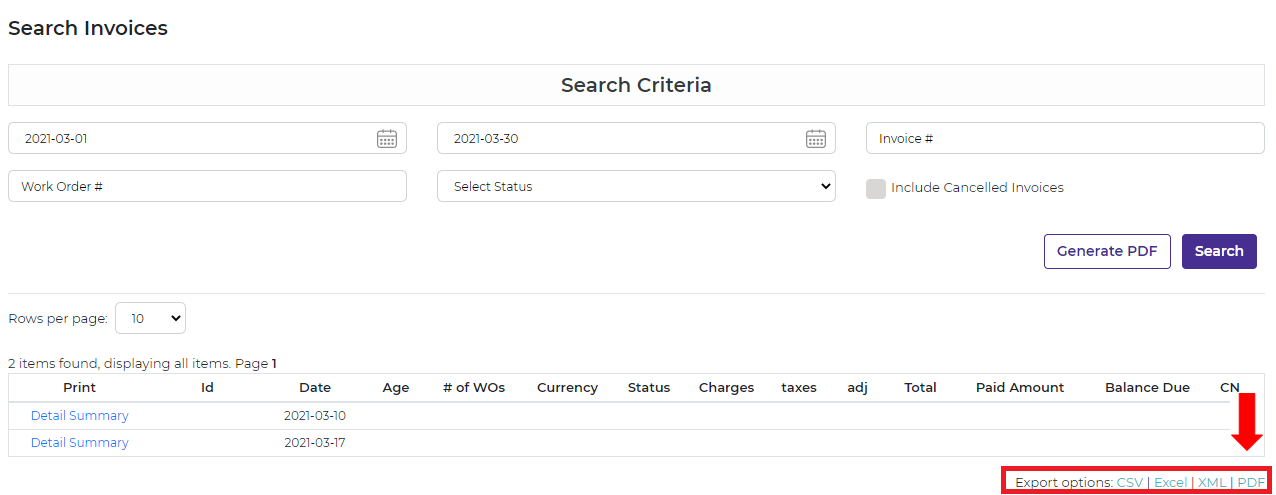Focus the end date field showing 2021-03-30
The height and width of the screenshot is (495, 1276).
[620, 139]
